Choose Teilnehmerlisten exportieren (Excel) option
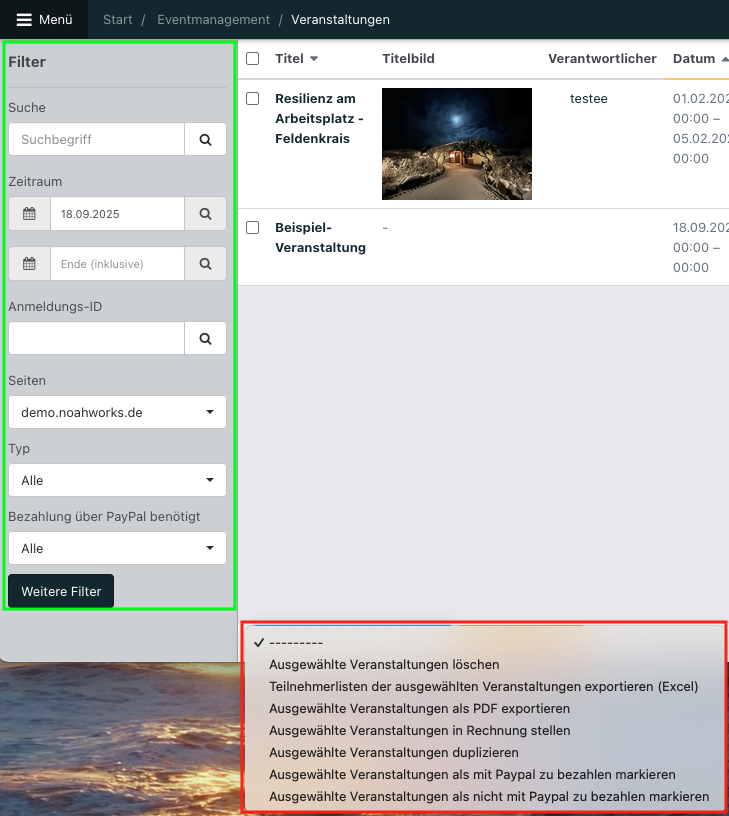729x816 pixels. (484, 686)
